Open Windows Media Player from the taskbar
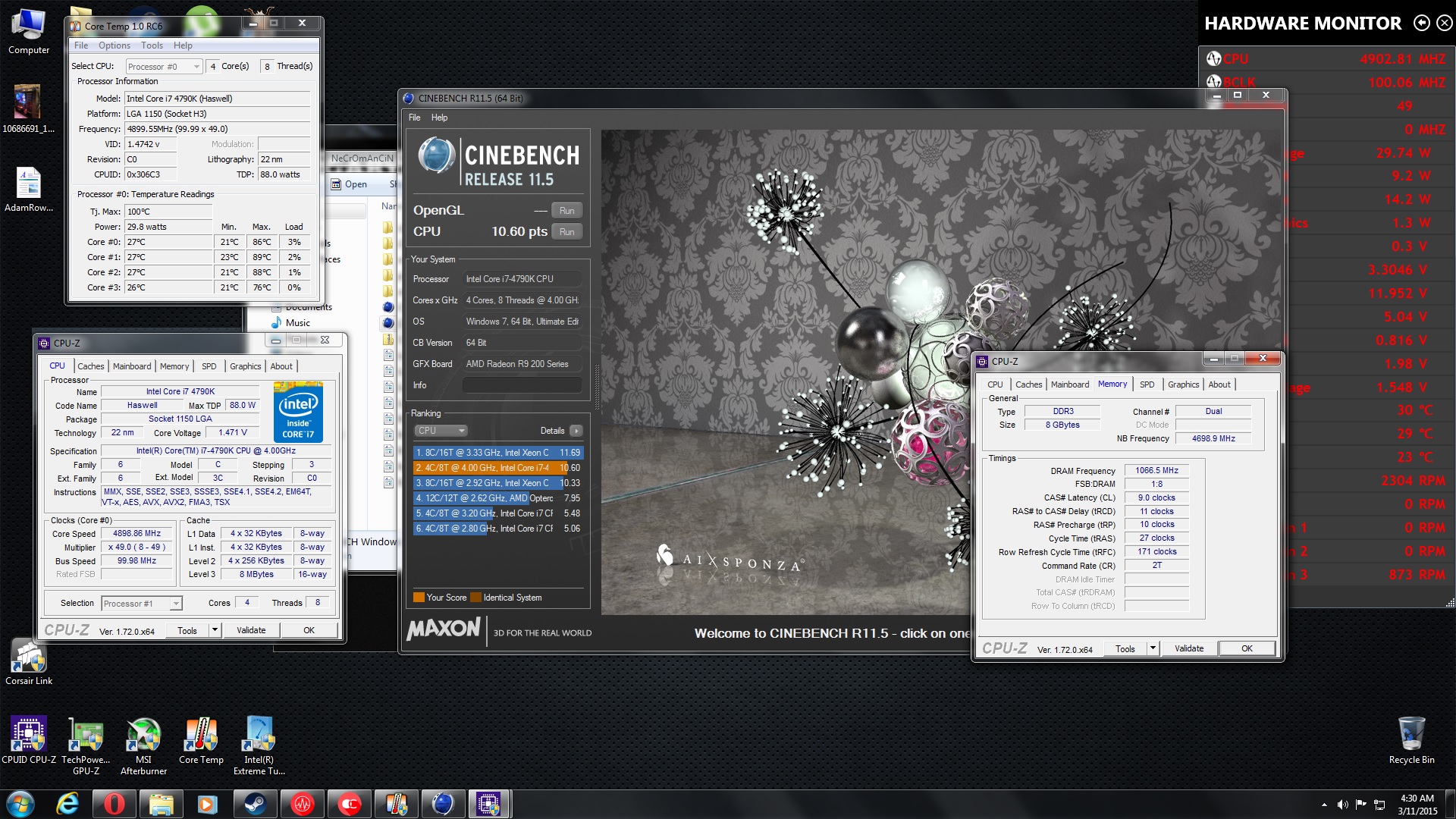1456x819 pixels. coord(208,804)
